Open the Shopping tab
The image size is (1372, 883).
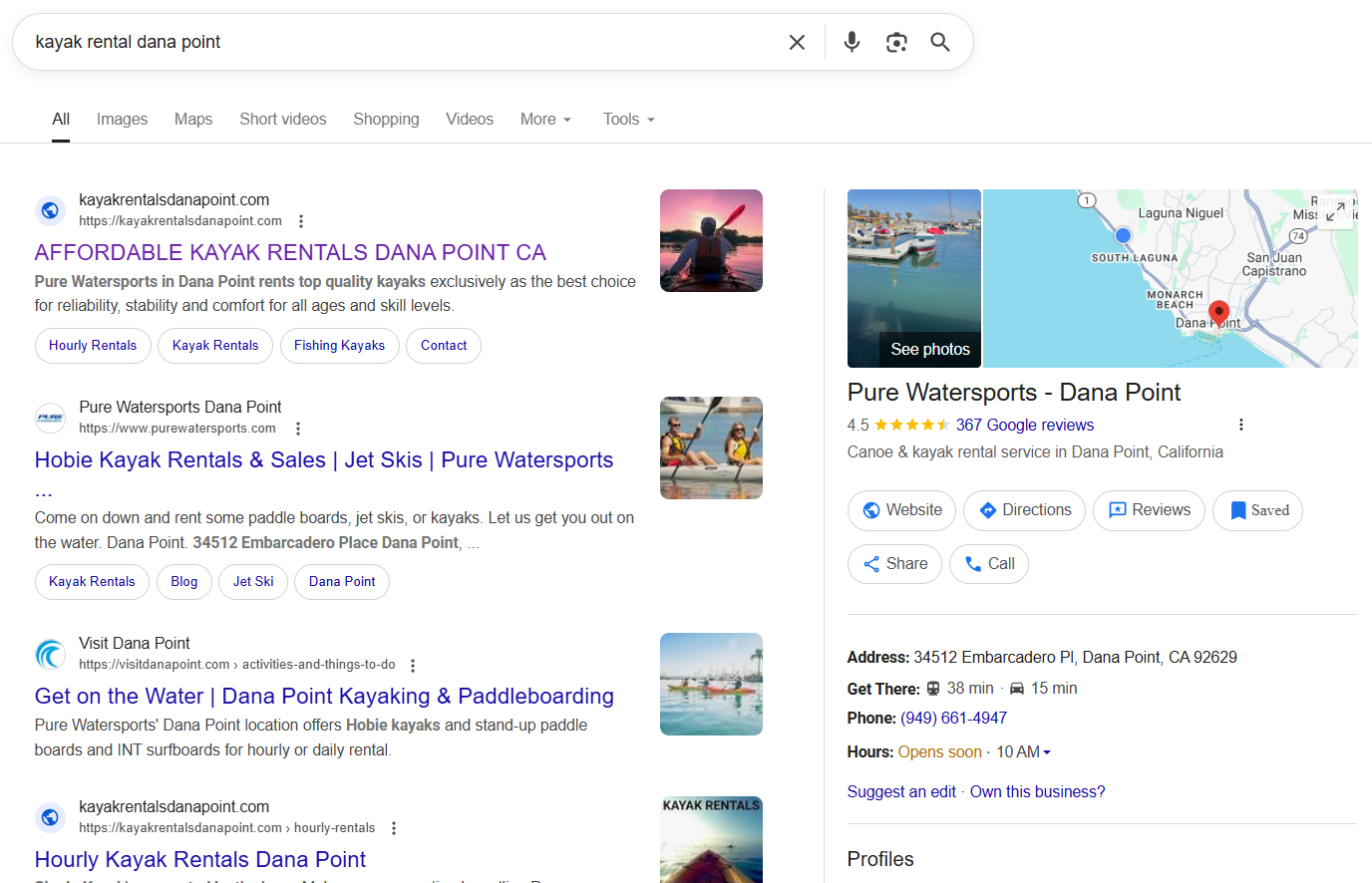pyautogui.click(x=386, y=120)
